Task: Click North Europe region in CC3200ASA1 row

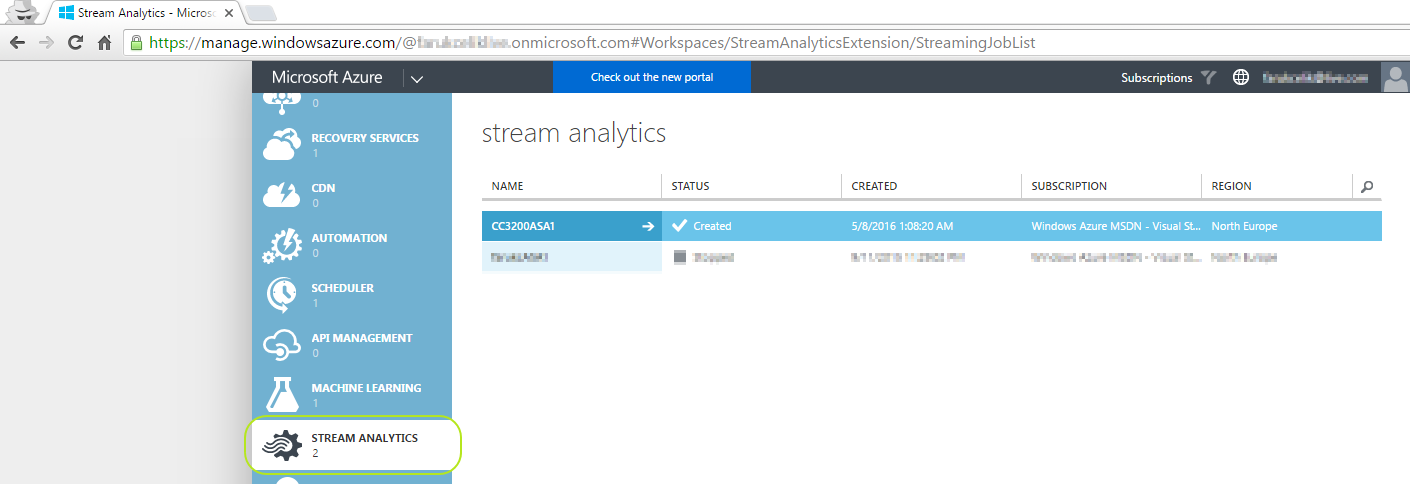Action: click(1244, 226)
